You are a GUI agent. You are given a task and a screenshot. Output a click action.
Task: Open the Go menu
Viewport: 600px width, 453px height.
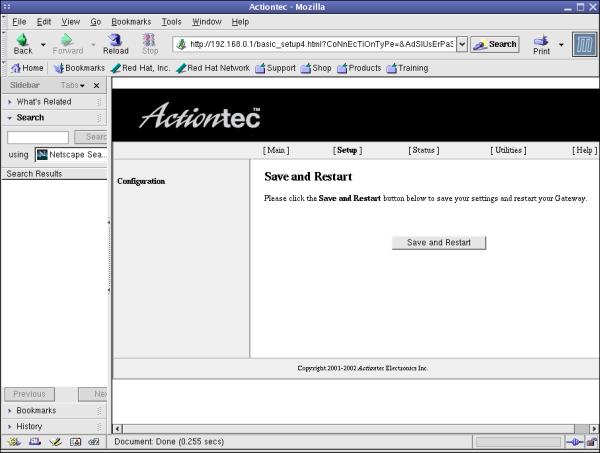tap(96, 22)
